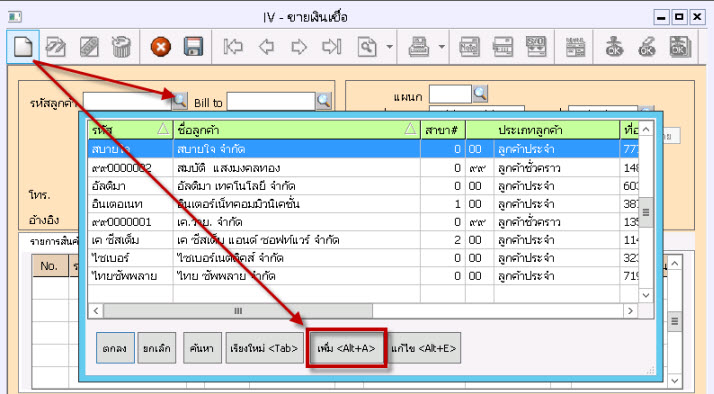
Task: Click the red cancel X icon
Action: pyautogui.click(x=161, y=46)
